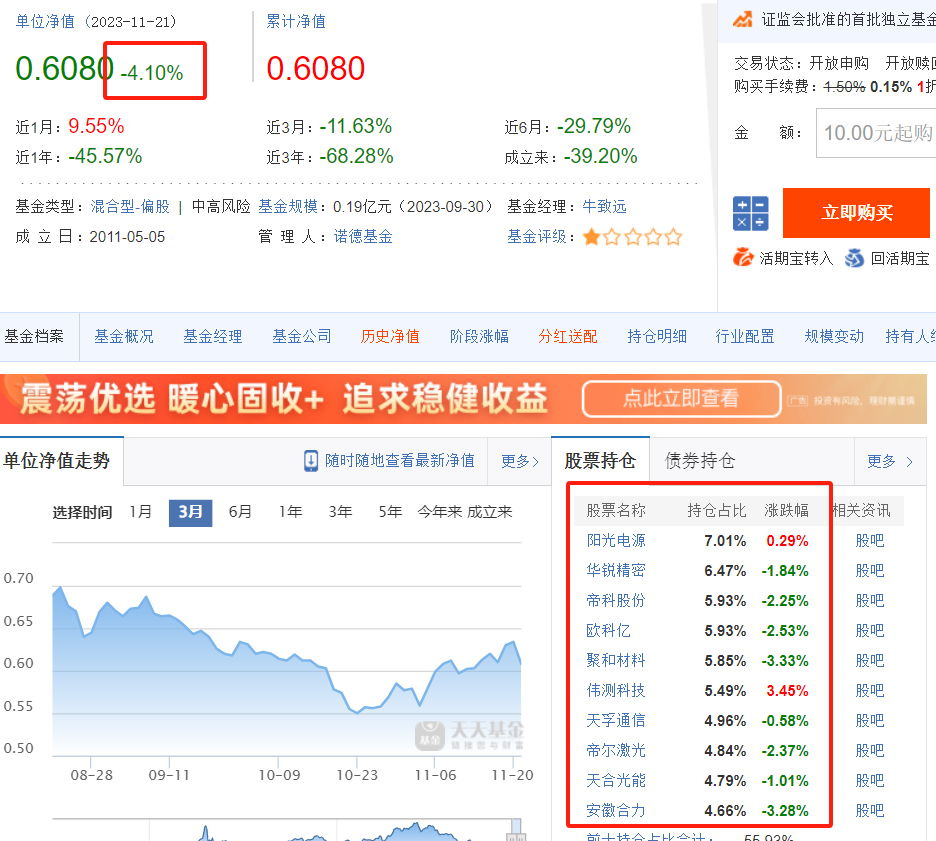Open the 累计净值 link

296,21
